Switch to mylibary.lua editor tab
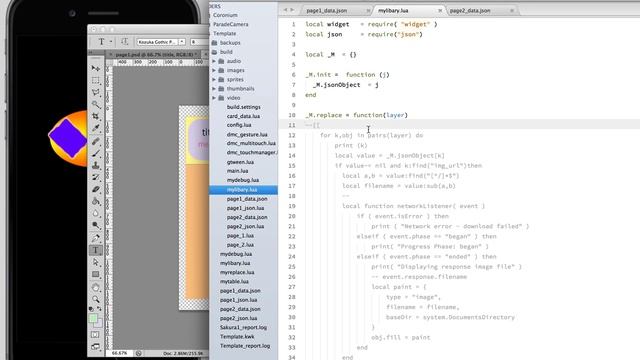The height and width of the screenshot is (360, 640). (x=393, y=11)
